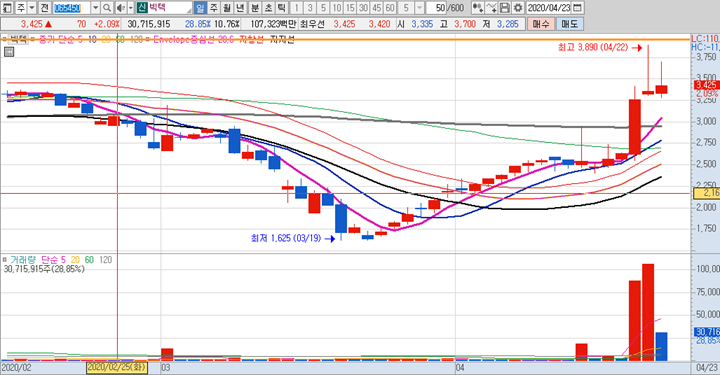Screen dimensions: 720x375
Task: Choose the 45 interval button
Action: [x=377, y=8]
